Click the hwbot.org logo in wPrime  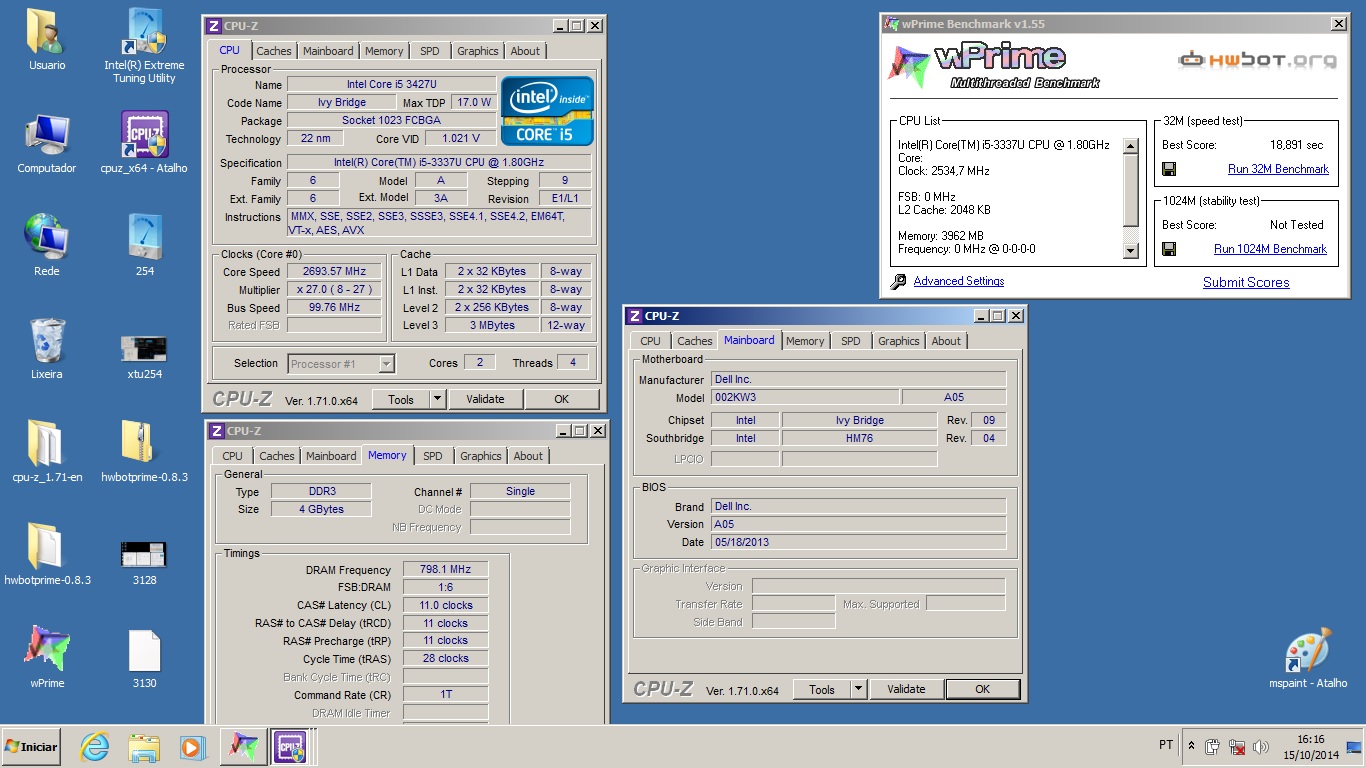pyautogui.click(x=1258, y=60)
